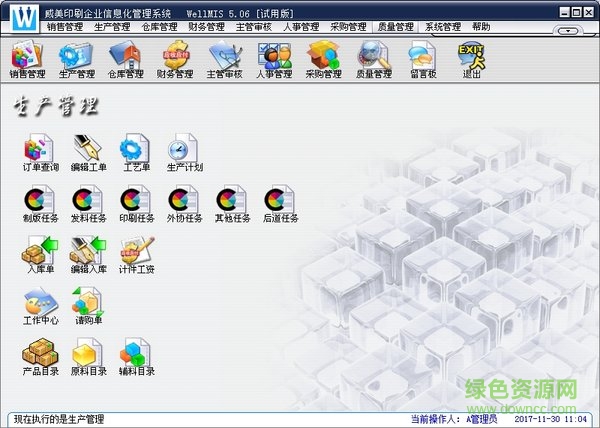Screen dimensions: 600x428
Task: Open 发料任务 material issue task icon
Action: tap(88, 203)
